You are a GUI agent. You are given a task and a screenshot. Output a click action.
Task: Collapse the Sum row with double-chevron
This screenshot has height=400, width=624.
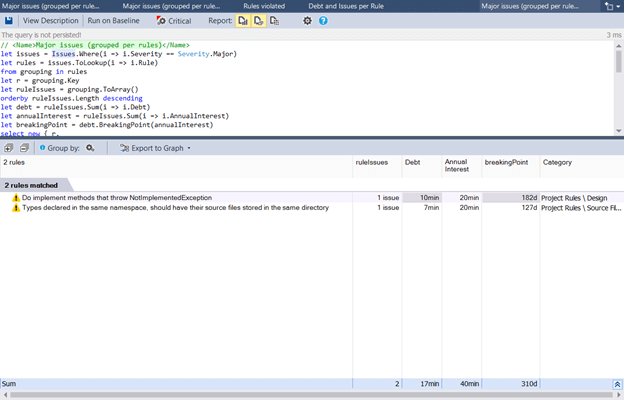(x=617, y=383)
